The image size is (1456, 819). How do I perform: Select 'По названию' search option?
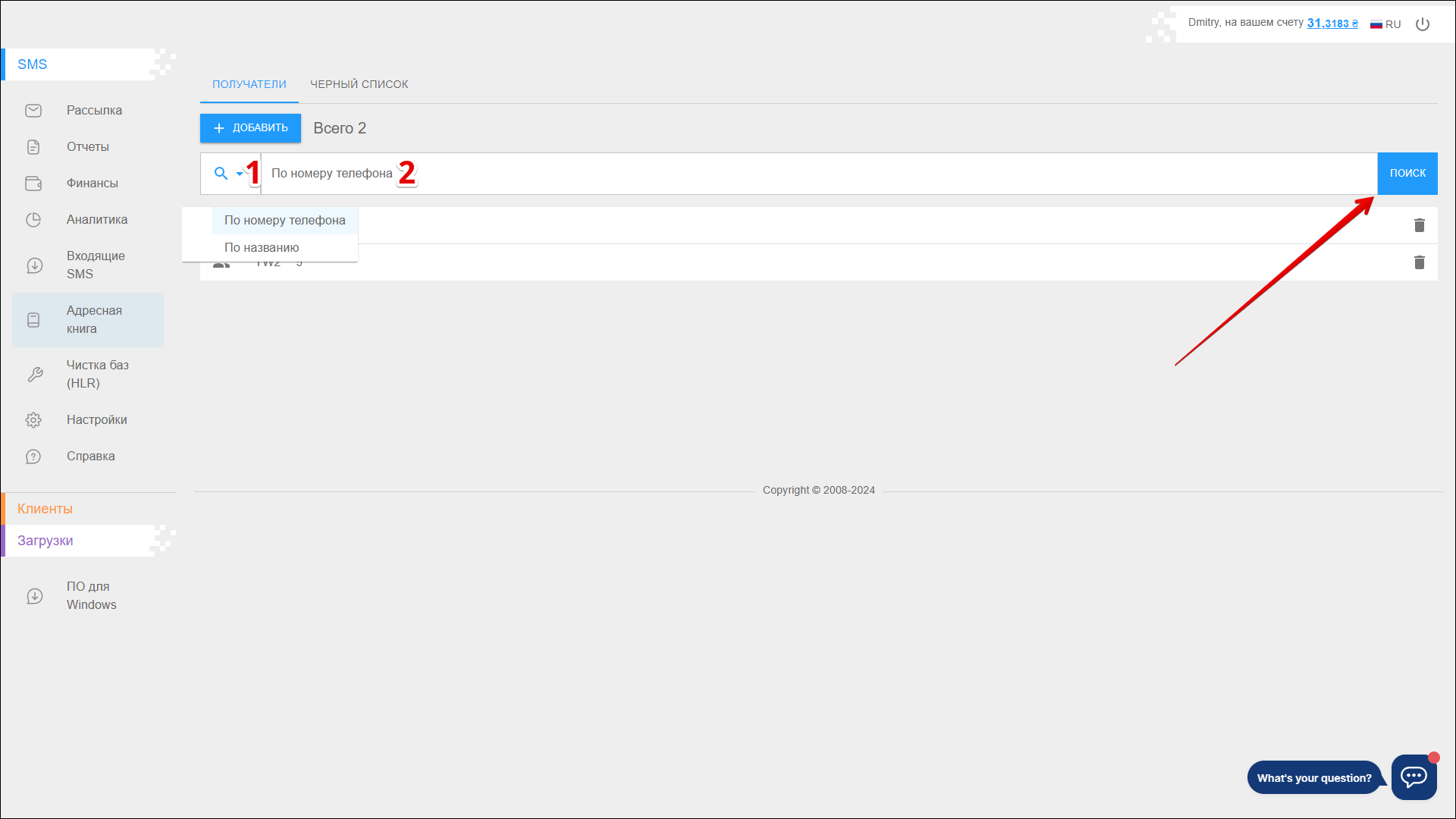[262, 248]
